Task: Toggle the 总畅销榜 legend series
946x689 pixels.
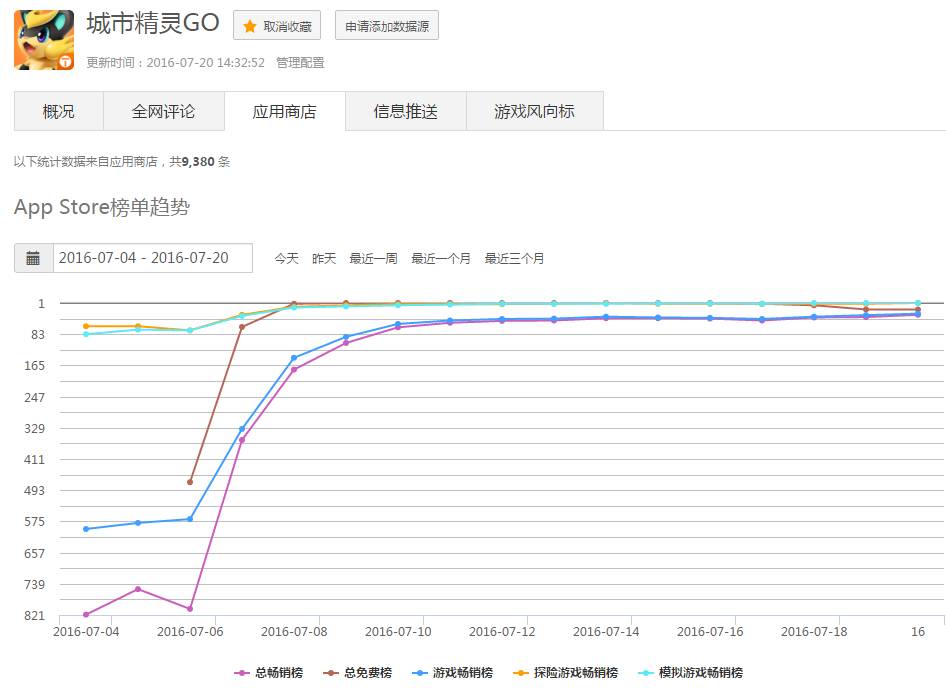Action: (268, 673)
